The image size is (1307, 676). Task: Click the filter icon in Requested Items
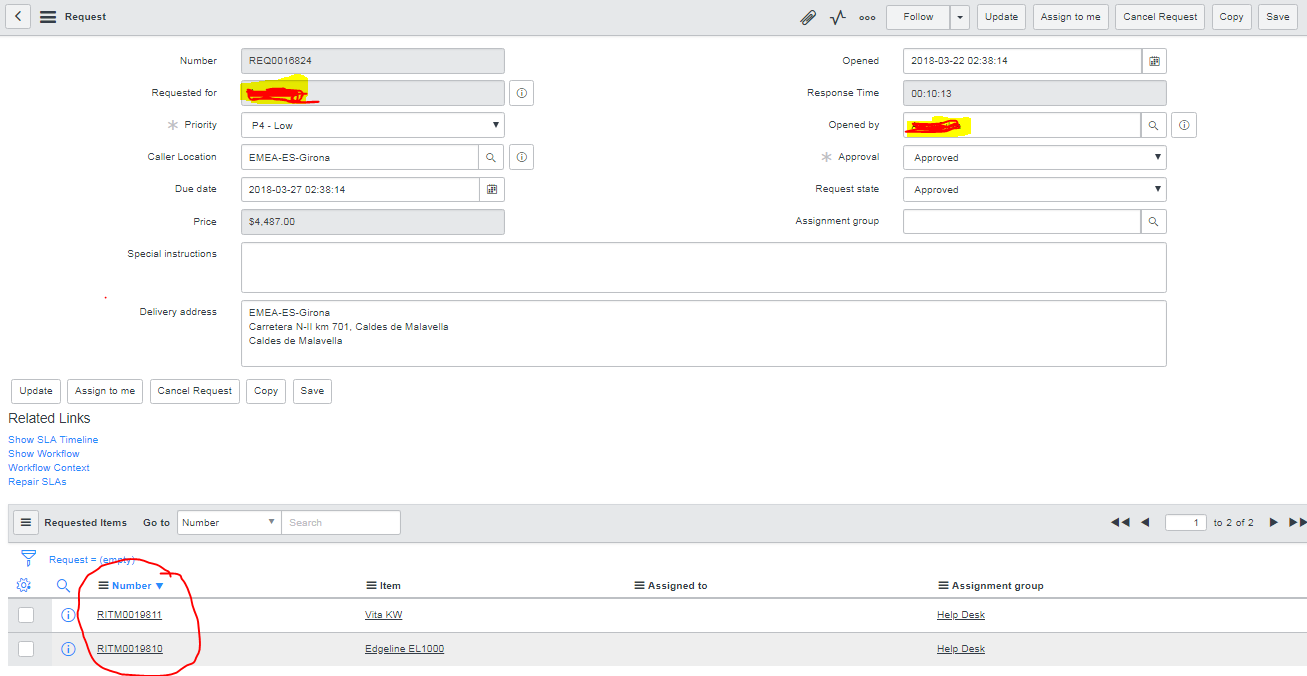click(x=27, y=559)
